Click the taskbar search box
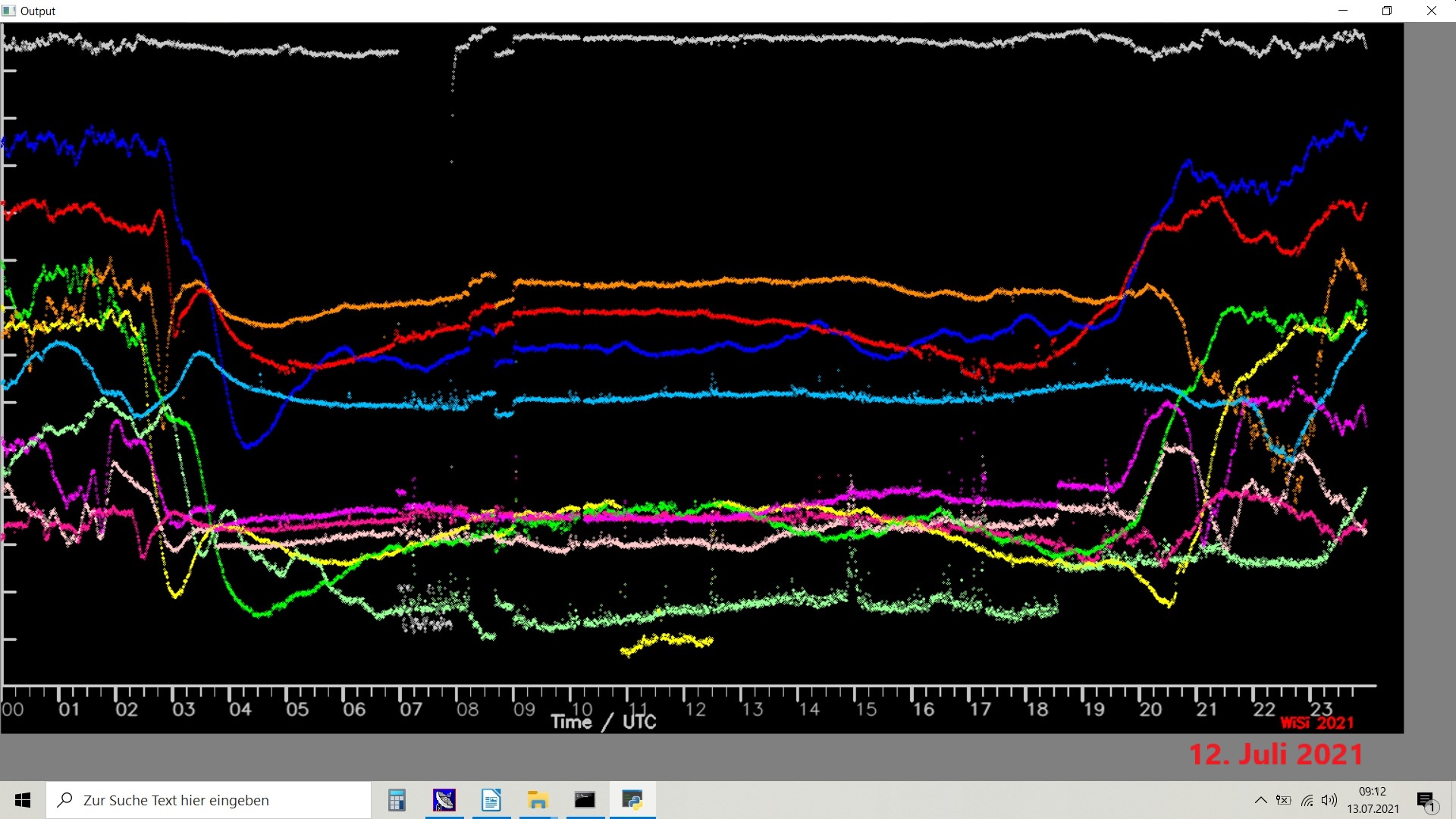The image size is (1456, 819). tap(209, 800)
